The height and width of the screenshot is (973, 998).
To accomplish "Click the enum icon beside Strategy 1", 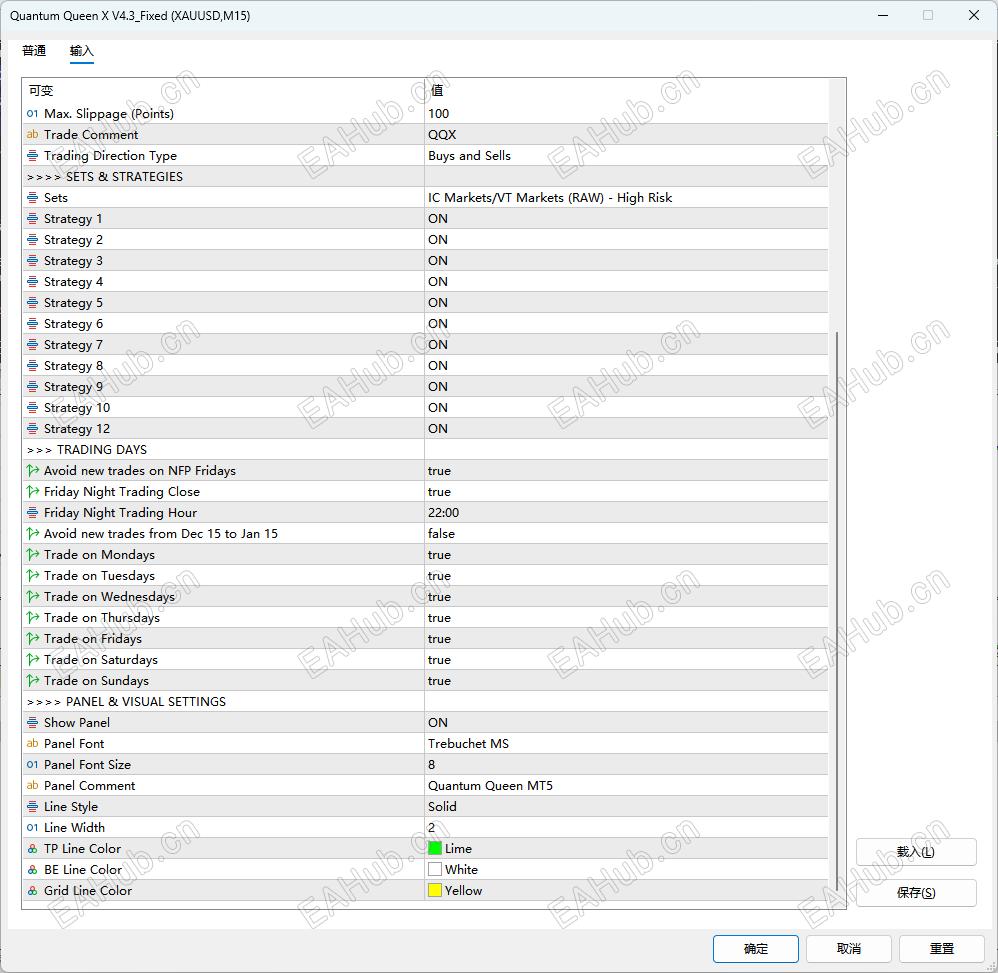I will click(32, 219).
